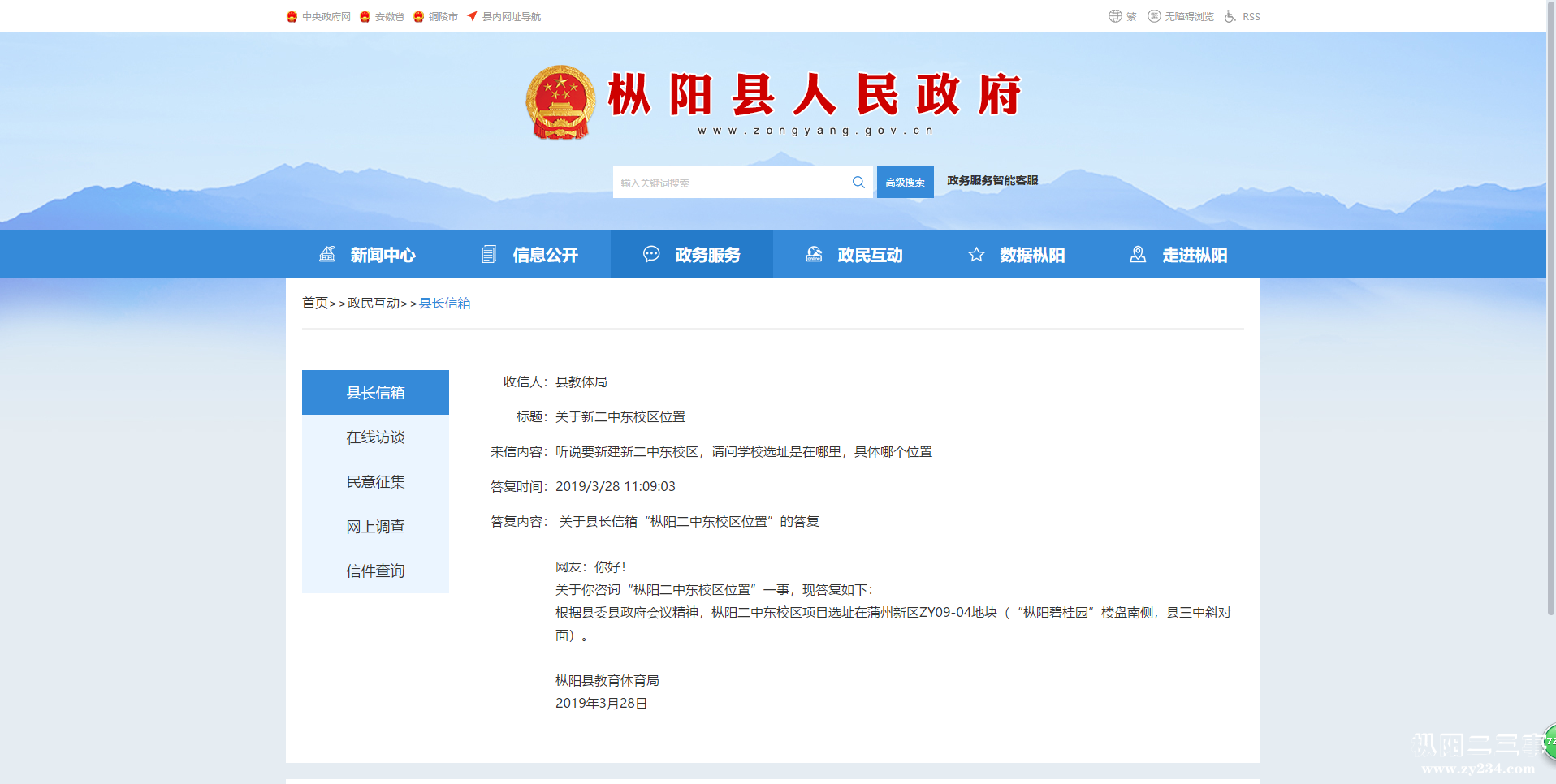Open the 铜陵市 link
1556x784 pixels.
(x=443, y=16)
